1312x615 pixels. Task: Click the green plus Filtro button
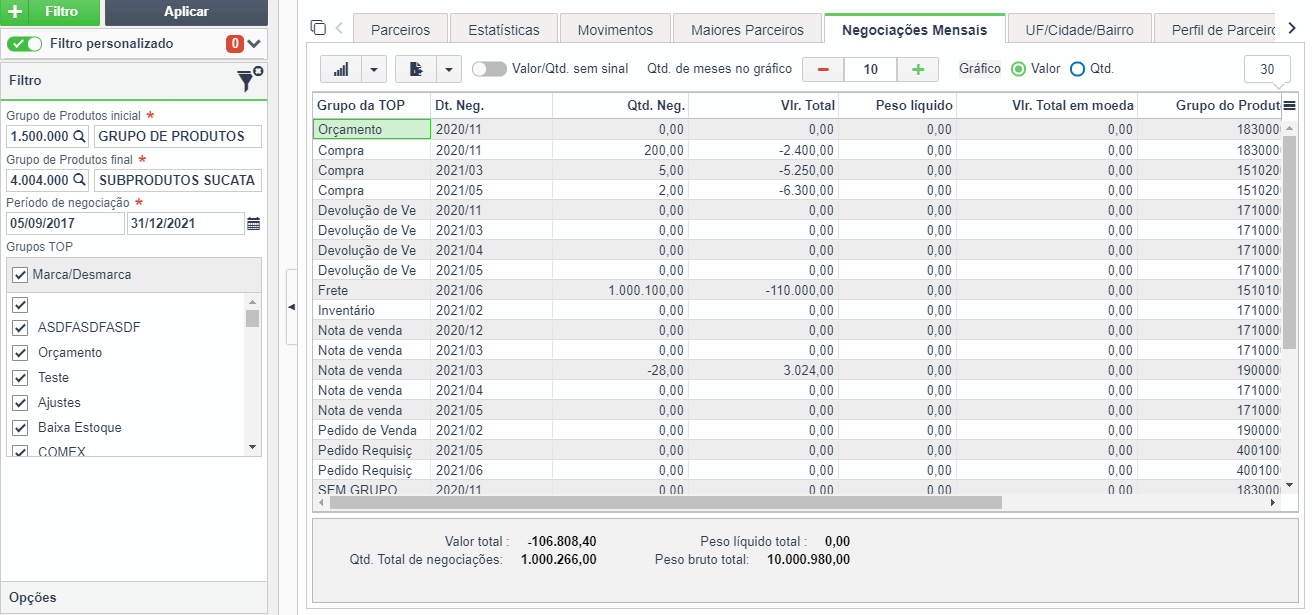tap(50, 12)
